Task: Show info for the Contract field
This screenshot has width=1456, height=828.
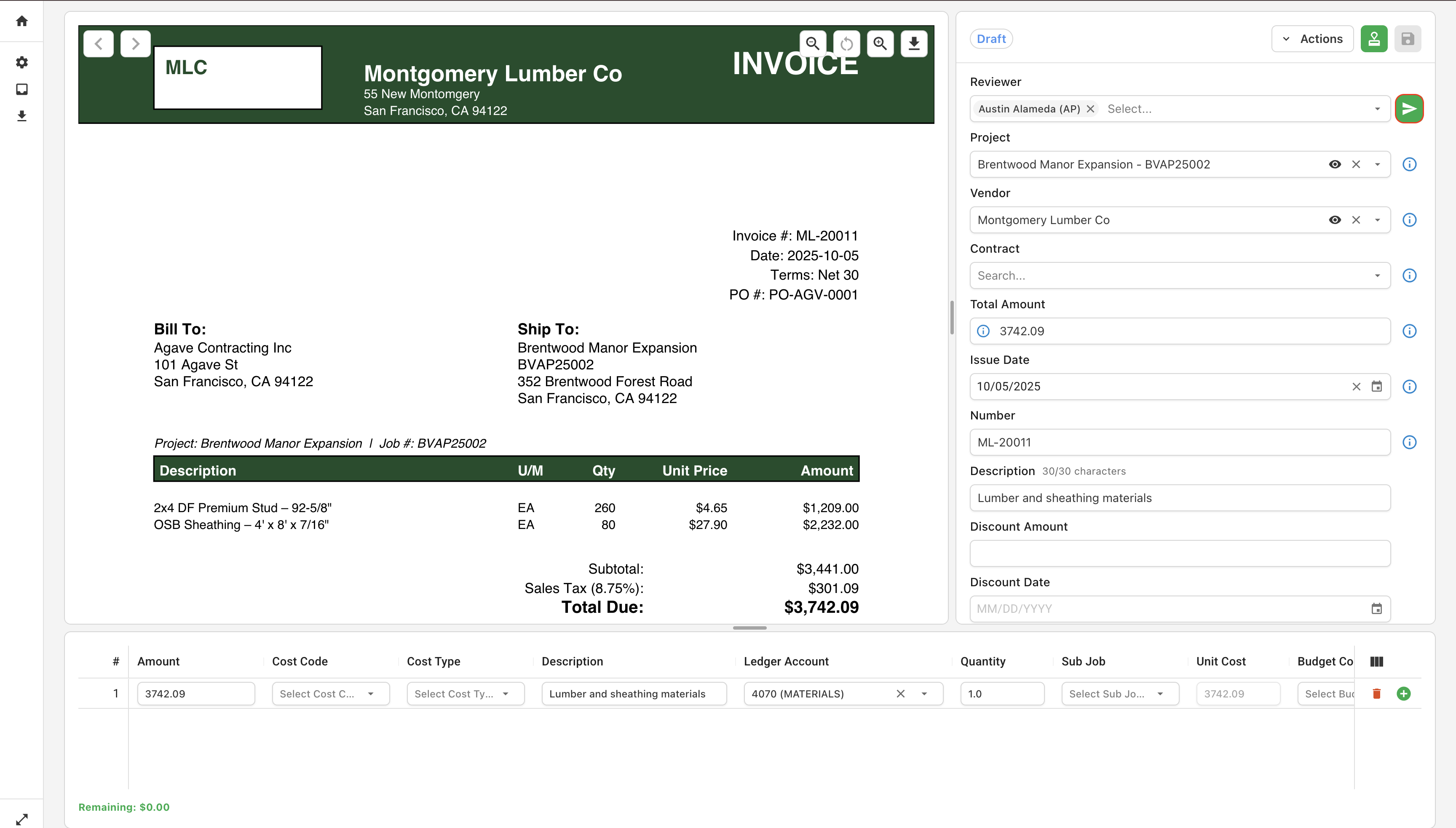Action: (x=1409, y=276)
